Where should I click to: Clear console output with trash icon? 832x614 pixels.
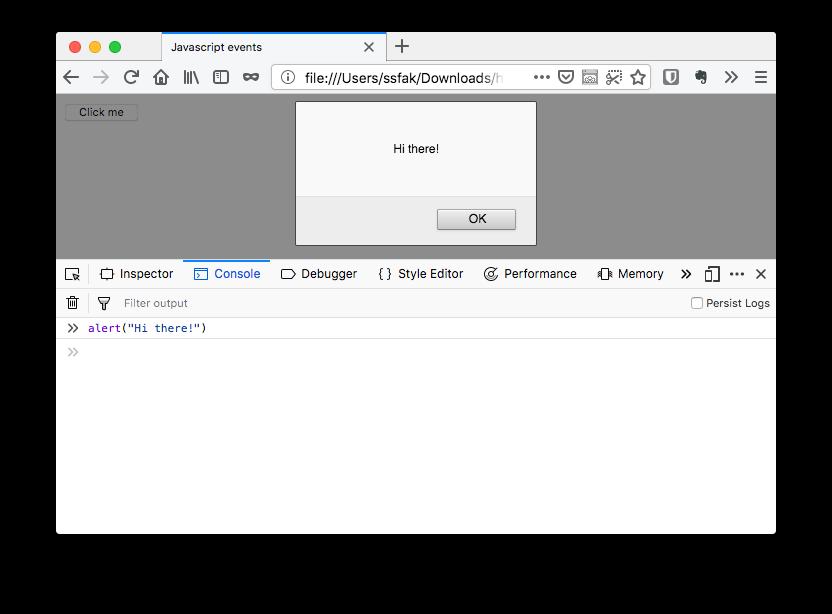(x=73, y=302)
